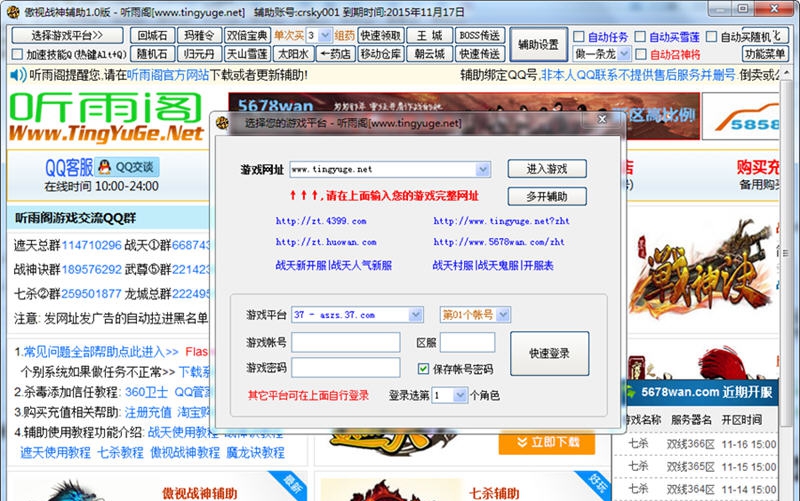Open the 360卫士 tutorial link
Screen dimensions: 800x501
(x=146, y=392)
